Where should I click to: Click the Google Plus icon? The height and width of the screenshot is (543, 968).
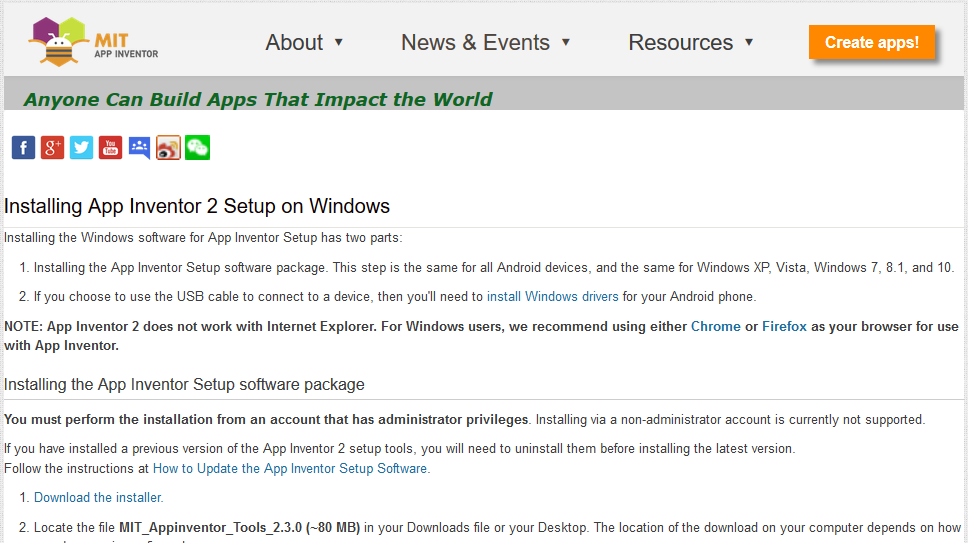click(x=52, y=148)
